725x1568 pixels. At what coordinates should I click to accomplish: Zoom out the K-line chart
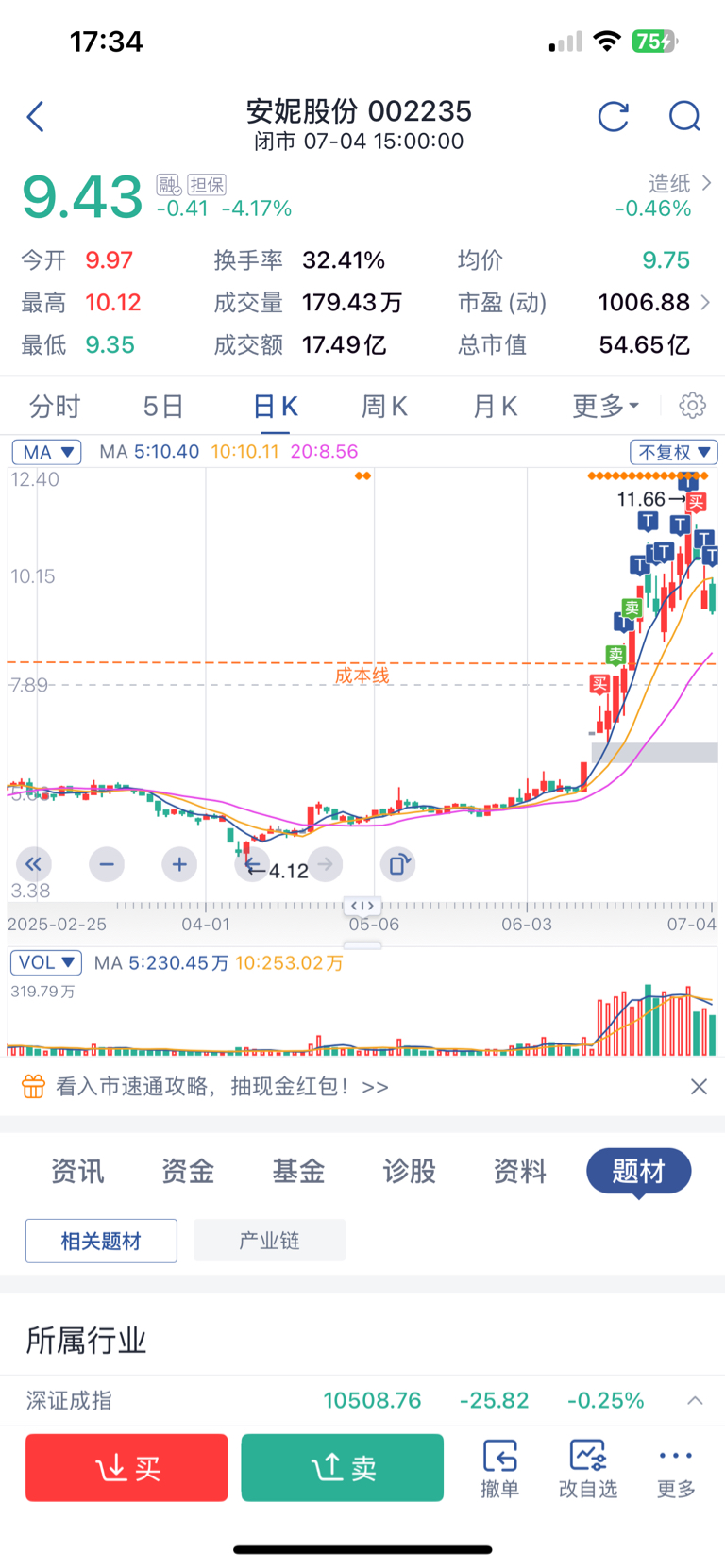point(107,864)
